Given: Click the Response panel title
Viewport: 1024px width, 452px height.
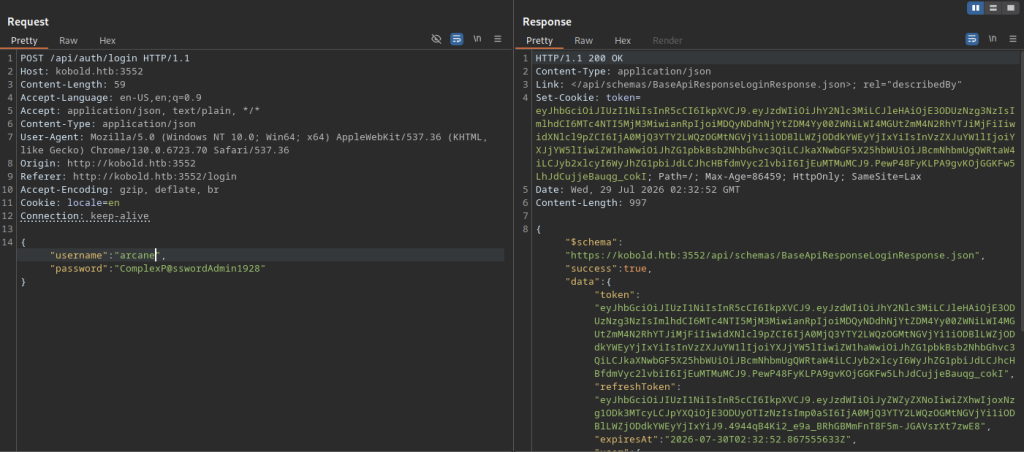Looking at the screenshot, I should click(547, 22).
